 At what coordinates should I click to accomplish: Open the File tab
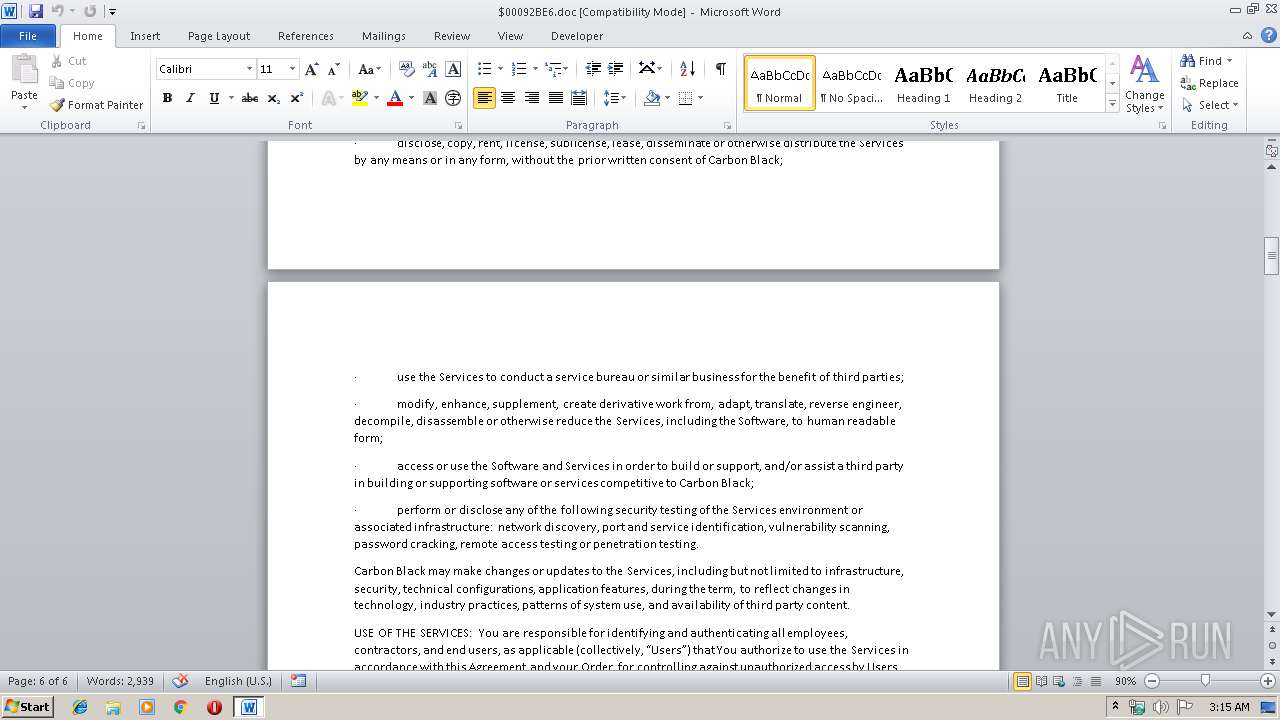(28, 36)
